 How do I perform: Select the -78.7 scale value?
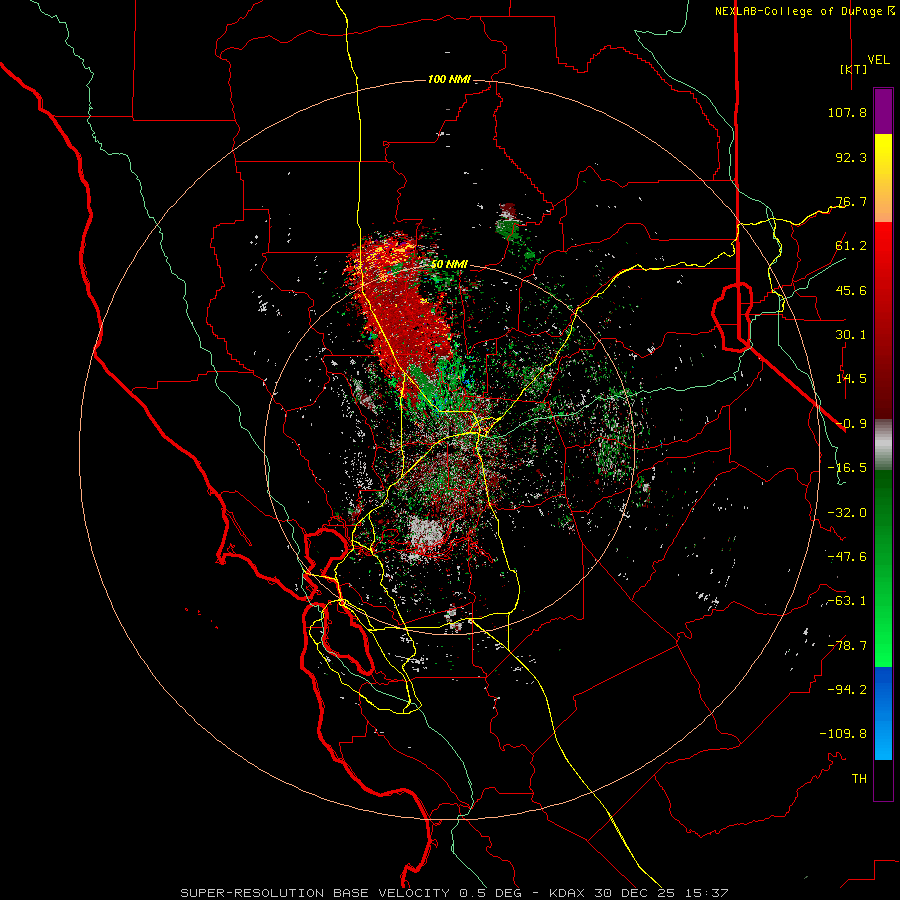(x=847, y=646)
